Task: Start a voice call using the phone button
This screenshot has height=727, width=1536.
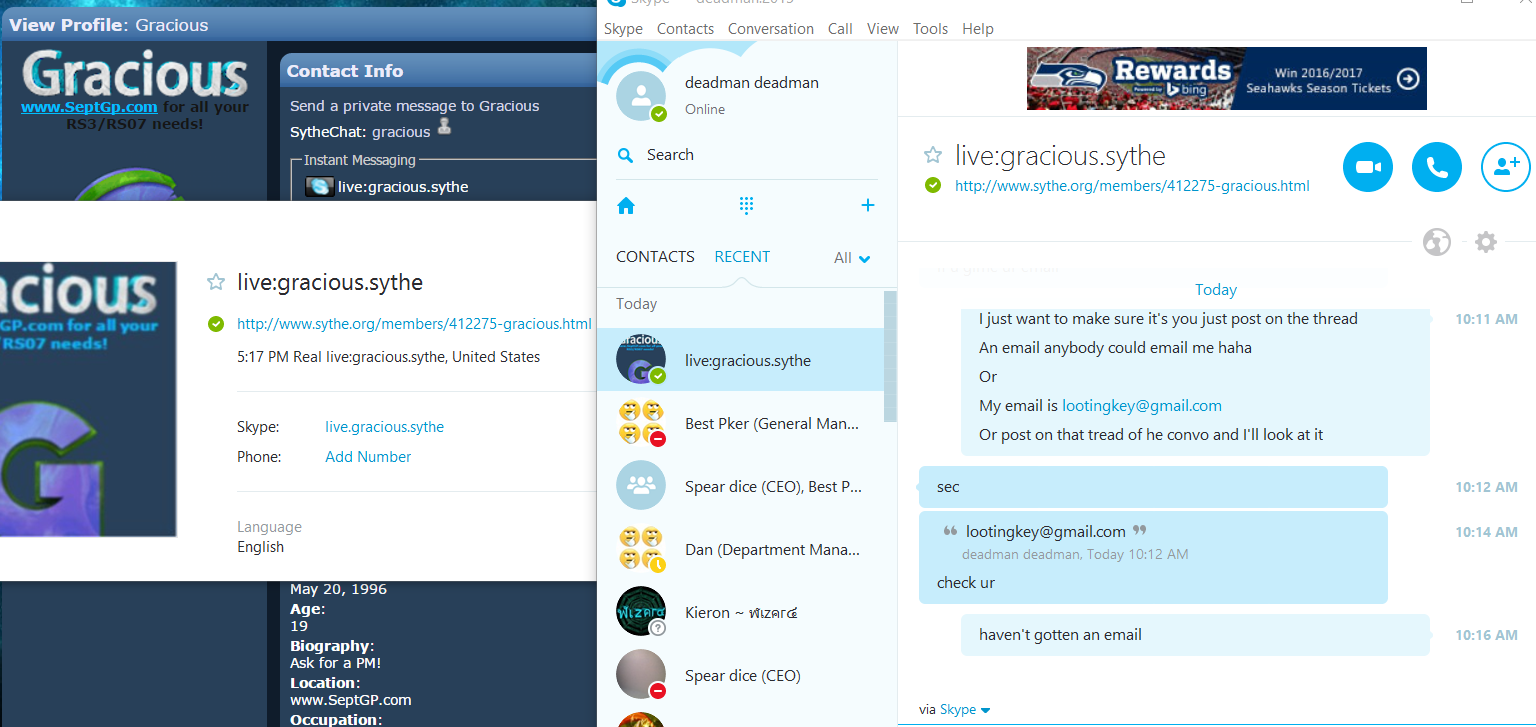Action: click(x=1437, y=167)
